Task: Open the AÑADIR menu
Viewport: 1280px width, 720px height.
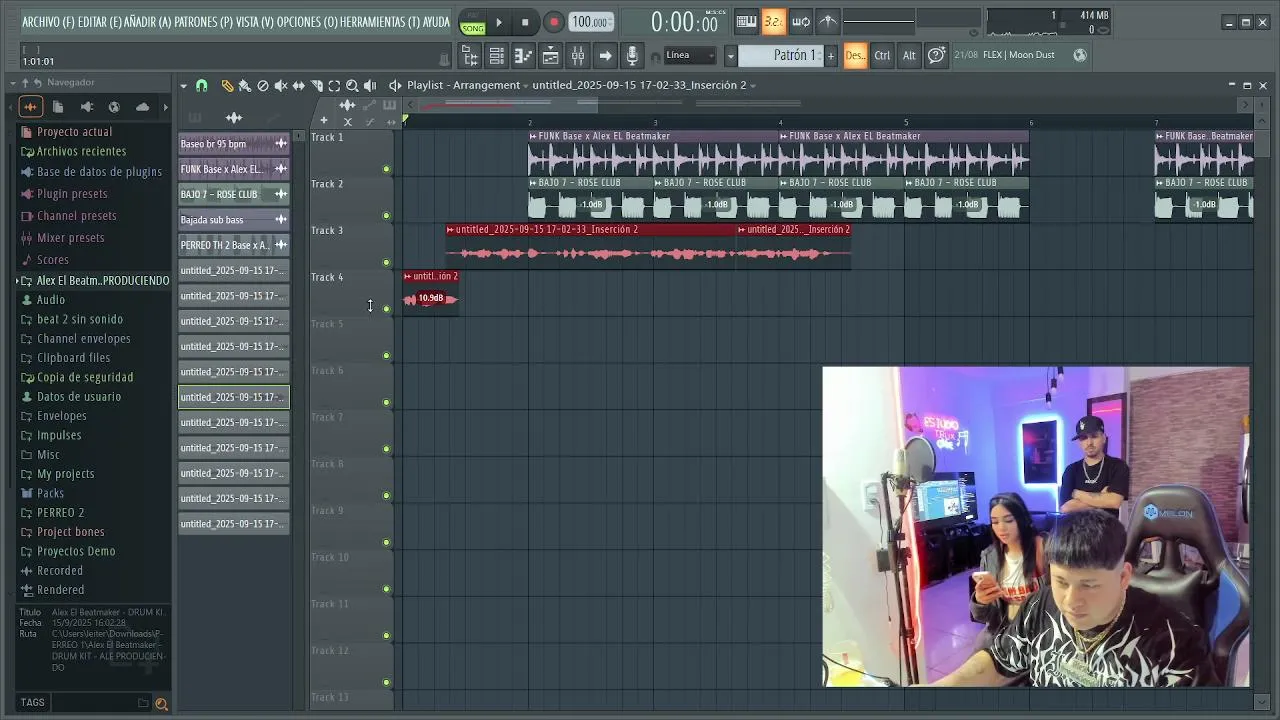Action: [x=148, y=22]
